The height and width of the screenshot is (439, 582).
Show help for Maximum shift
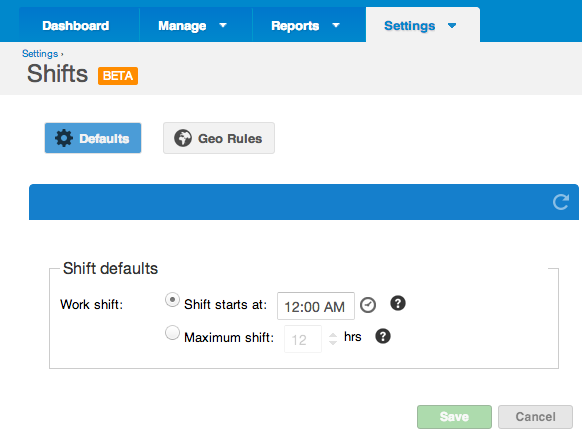tap(383, 336)
